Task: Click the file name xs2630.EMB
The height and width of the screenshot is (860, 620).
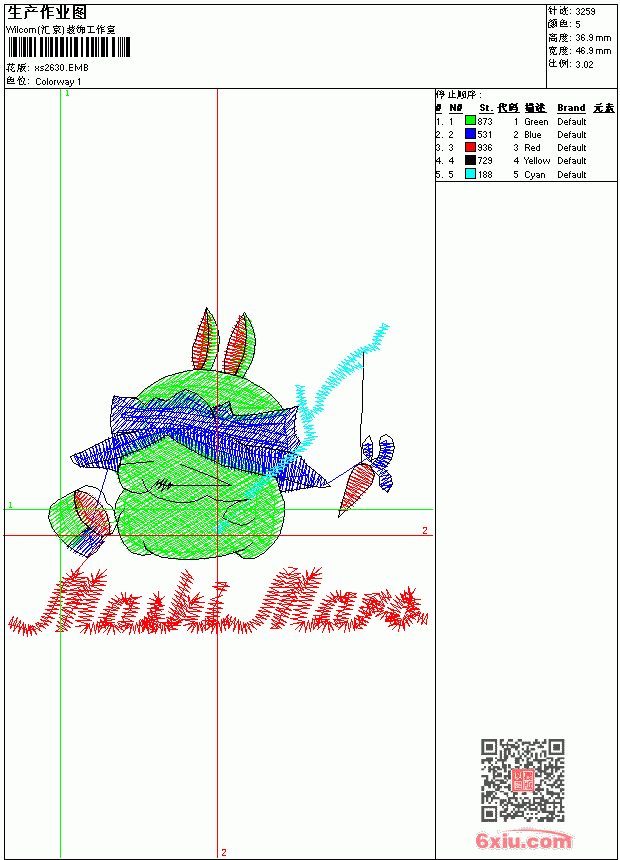Action: coord(61,68)
